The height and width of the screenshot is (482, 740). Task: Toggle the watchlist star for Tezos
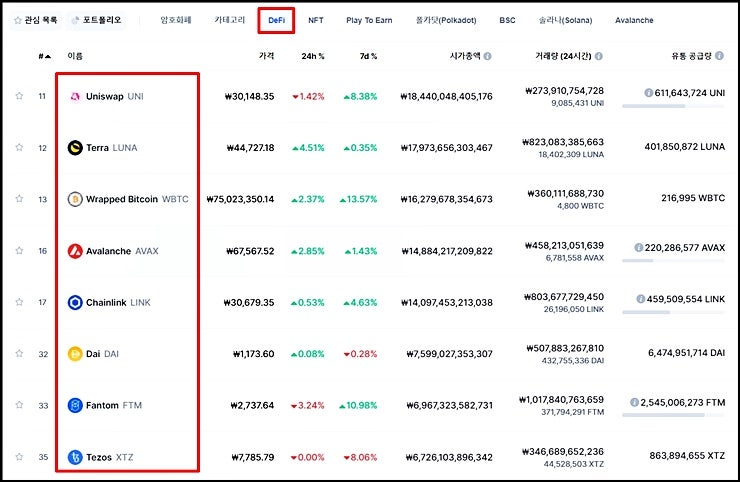tap(19, 457)
